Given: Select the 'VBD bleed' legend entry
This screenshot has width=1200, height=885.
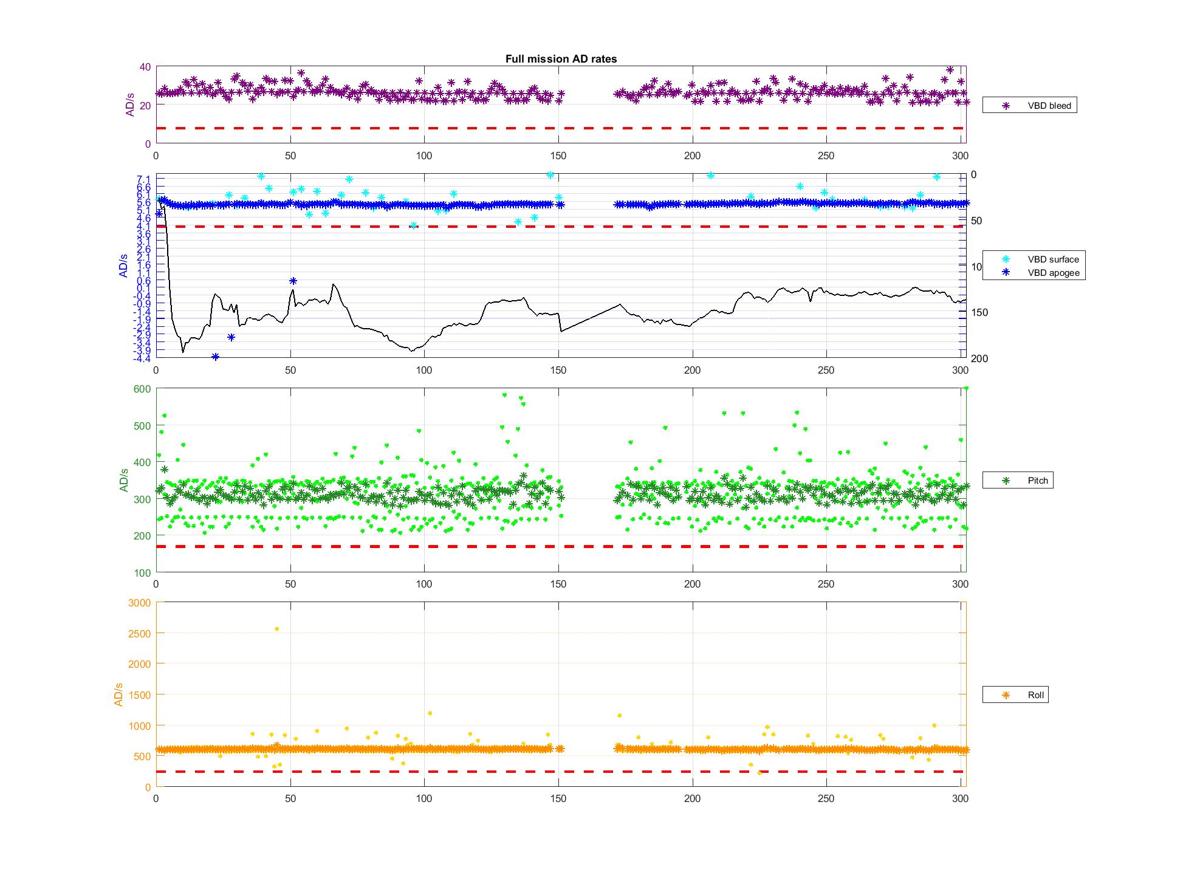Looking at the screenshot, I should tap(1029, 104).
